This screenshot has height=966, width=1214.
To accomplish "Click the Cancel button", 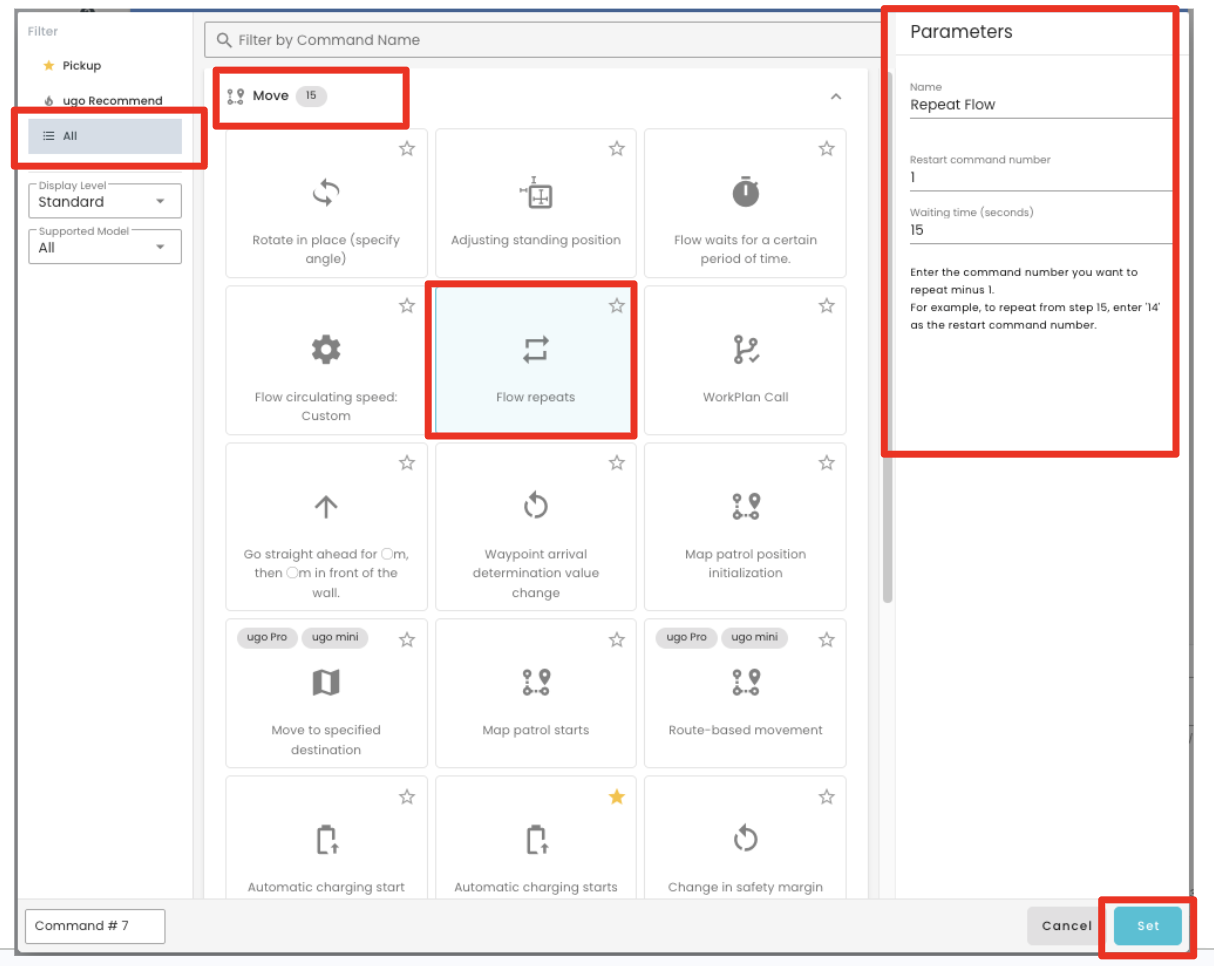I will click(1067, 926).
